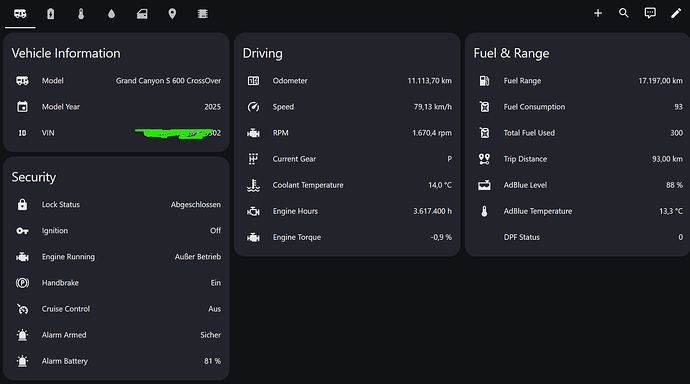Click the canister icon for Total Fuel Used

pos(484,133)
